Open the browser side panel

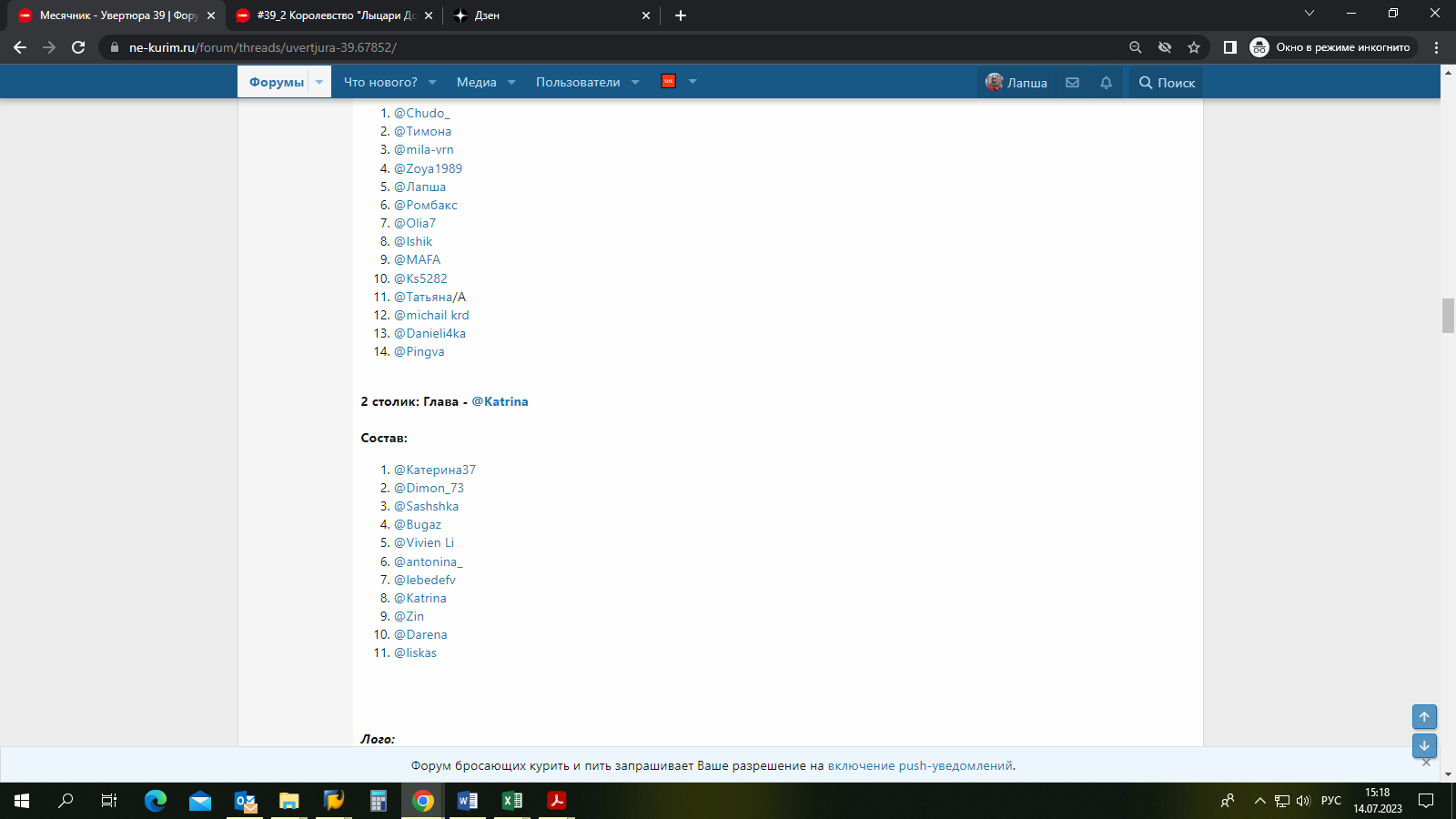click(1230, 47)
